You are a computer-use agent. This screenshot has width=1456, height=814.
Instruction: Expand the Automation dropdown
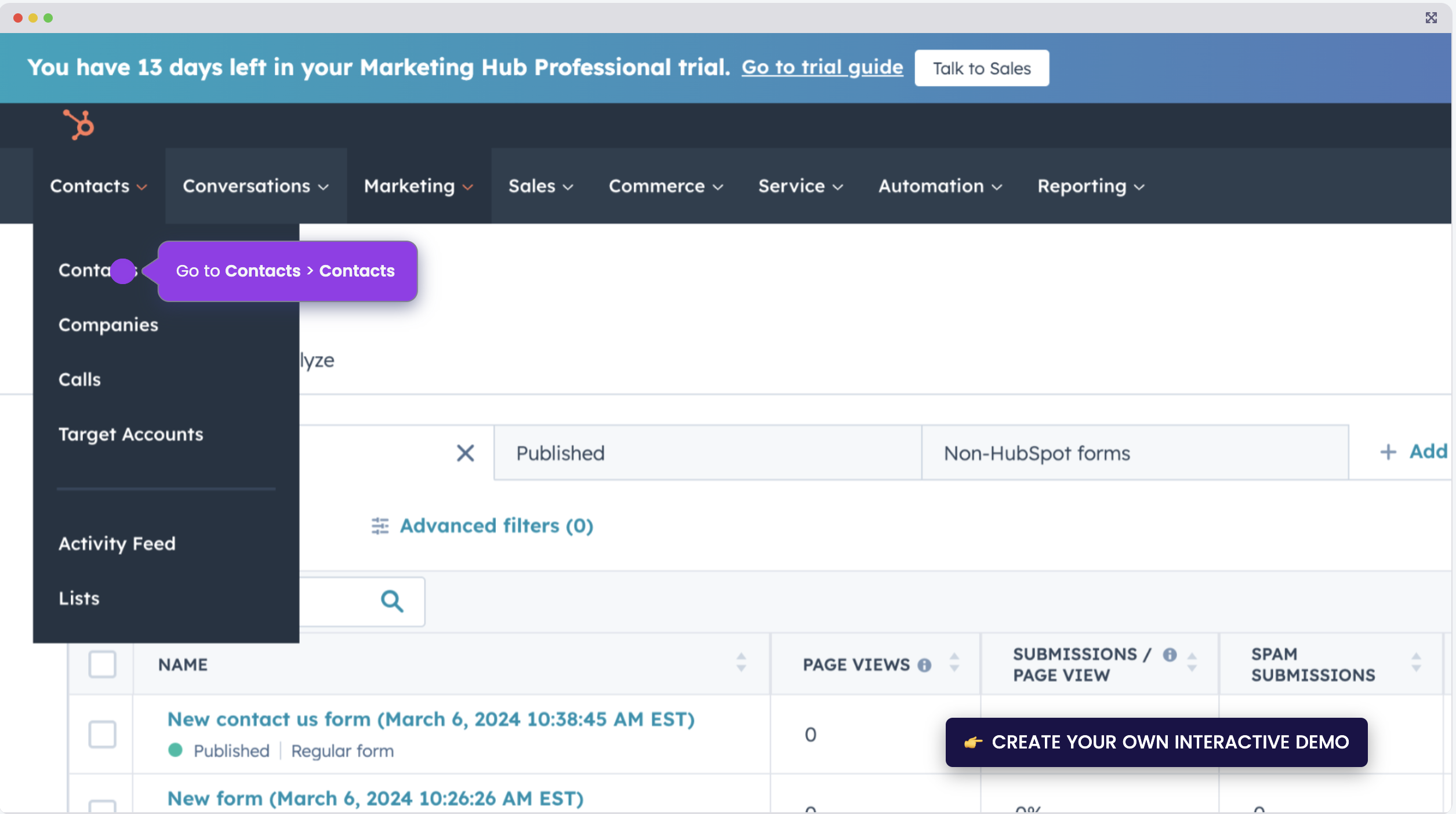pyautogui.click(x=996, y=187)
